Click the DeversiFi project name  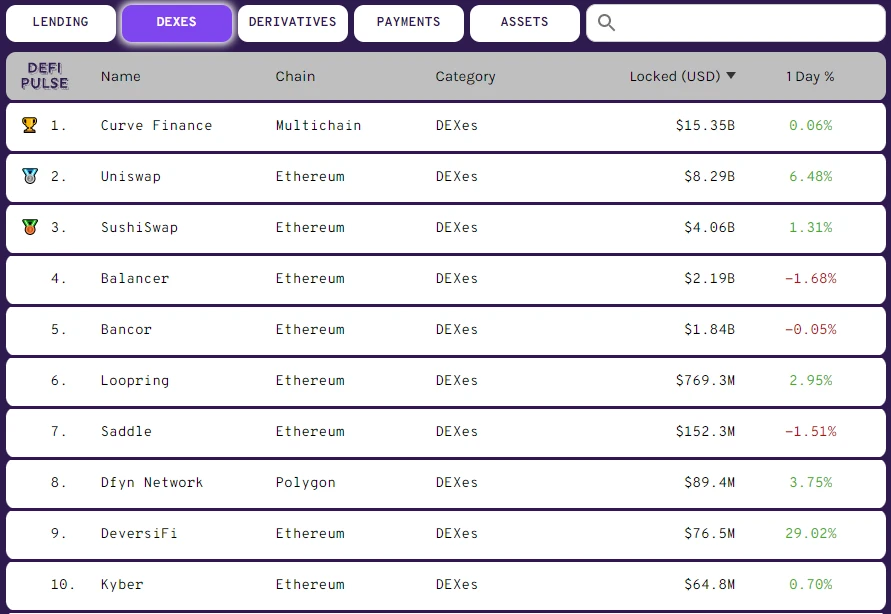point(139,533)
